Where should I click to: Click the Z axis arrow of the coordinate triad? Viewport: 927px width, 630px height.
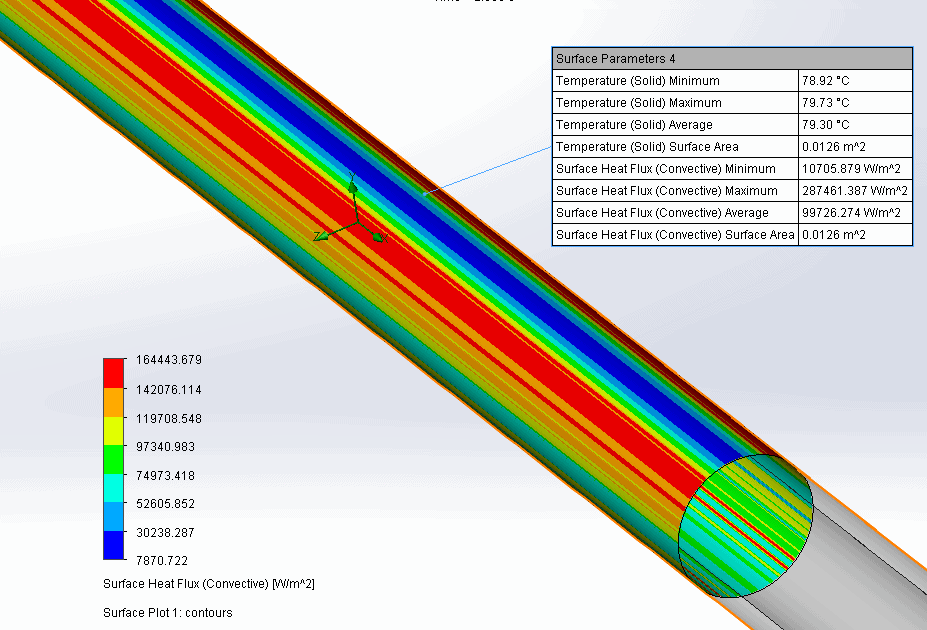point(321,236)
